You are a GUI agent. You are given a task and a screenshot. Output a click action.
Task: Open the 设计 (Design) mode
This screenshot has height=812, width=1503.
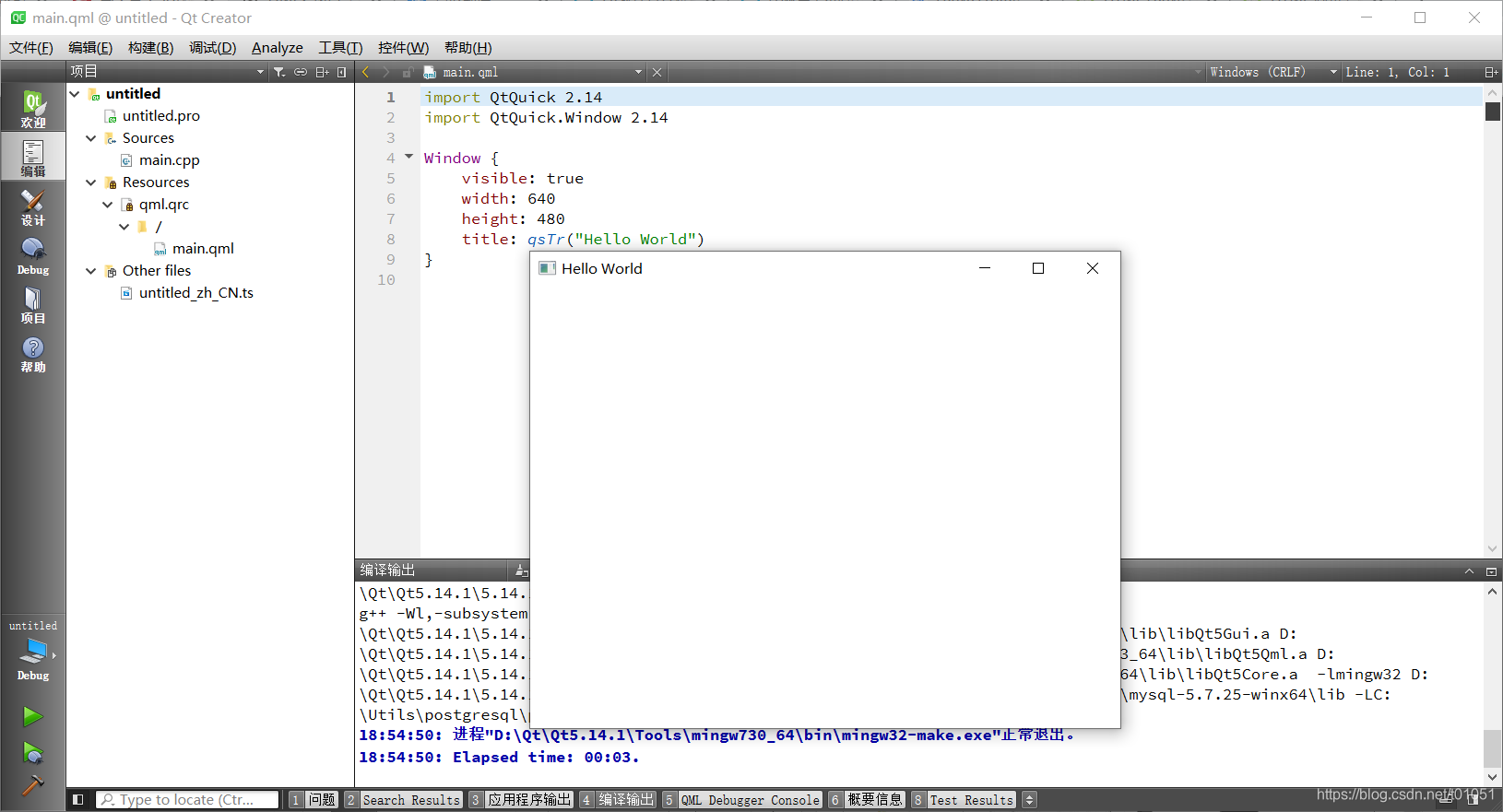33,206
